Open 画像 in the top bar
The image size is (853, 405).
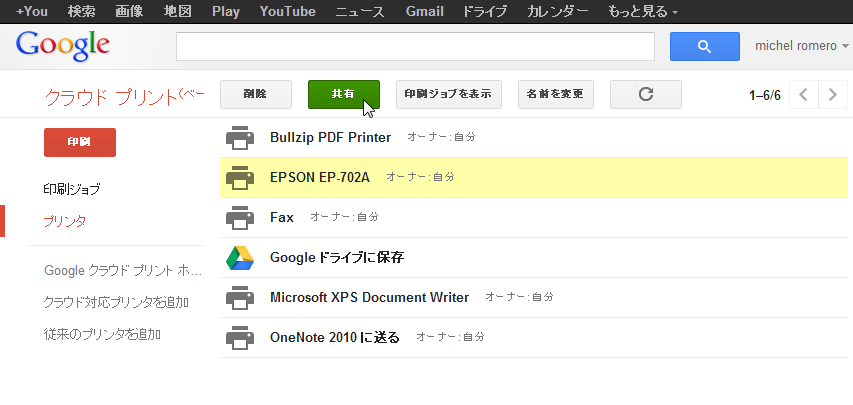pos(129,11)
